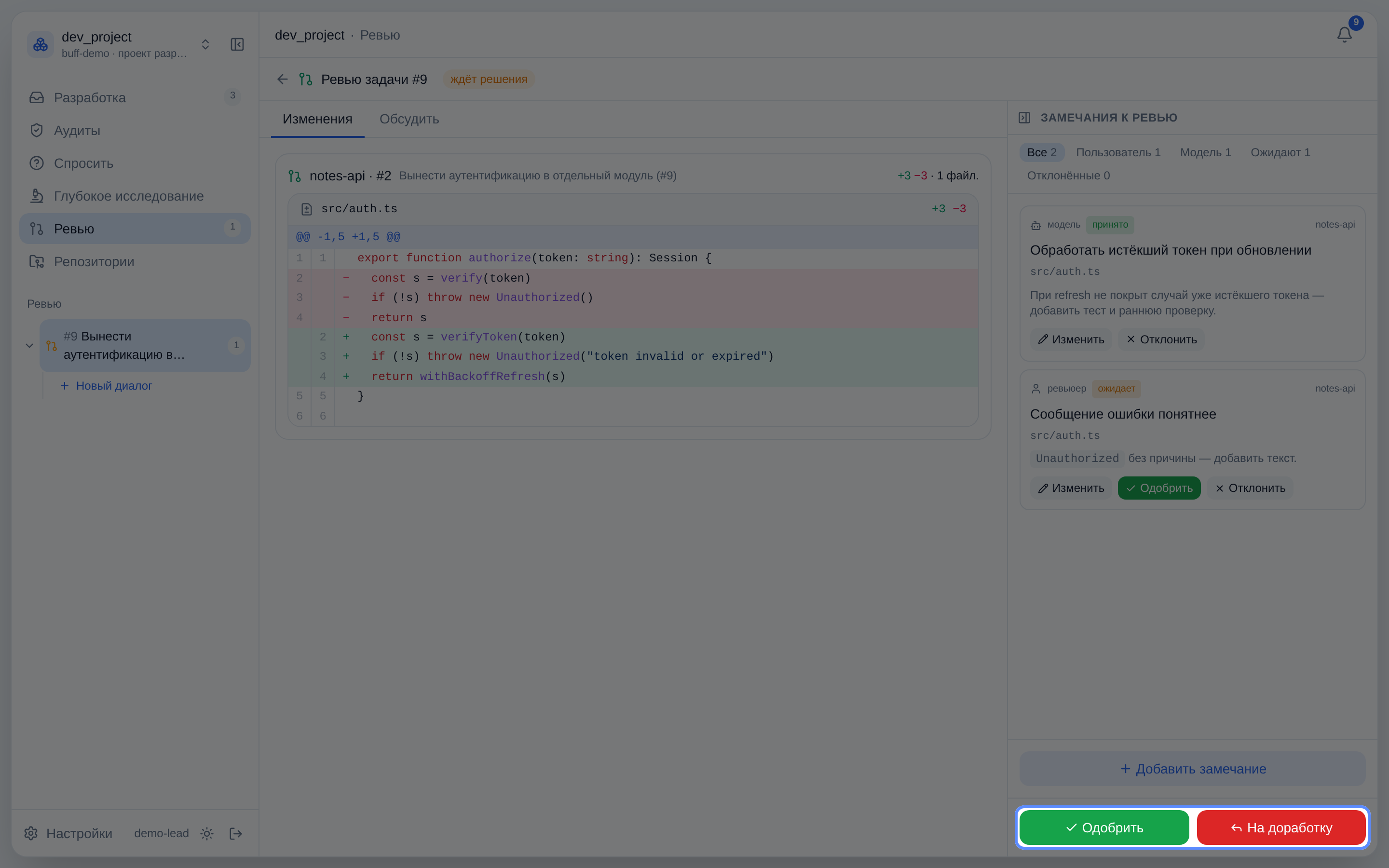Viewport: 1389px width, 868px height.
Task: Click the ждёт решения status badge
Action: [x=489, y=79]
